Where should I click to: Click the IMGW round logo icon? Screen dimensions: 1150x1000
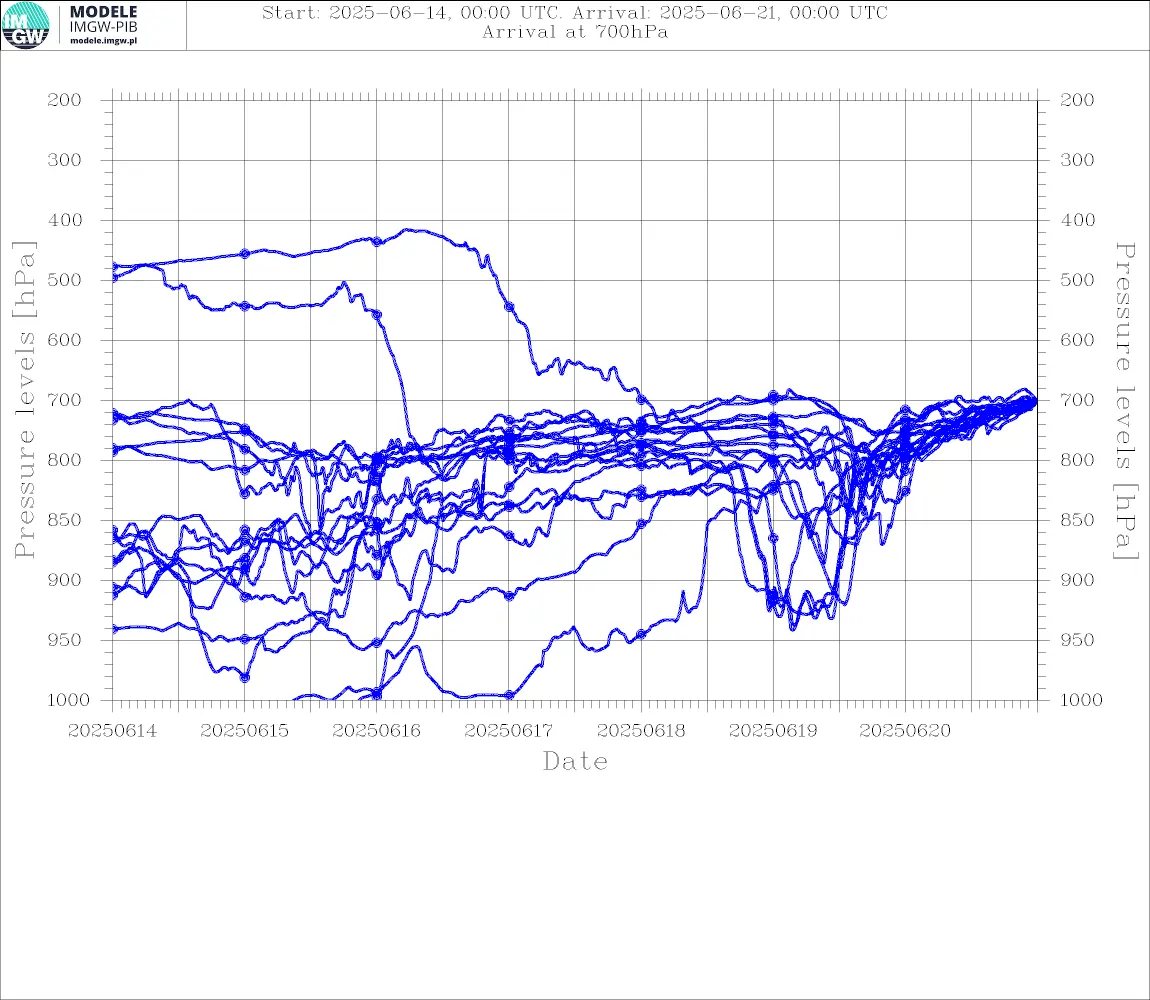26,26
